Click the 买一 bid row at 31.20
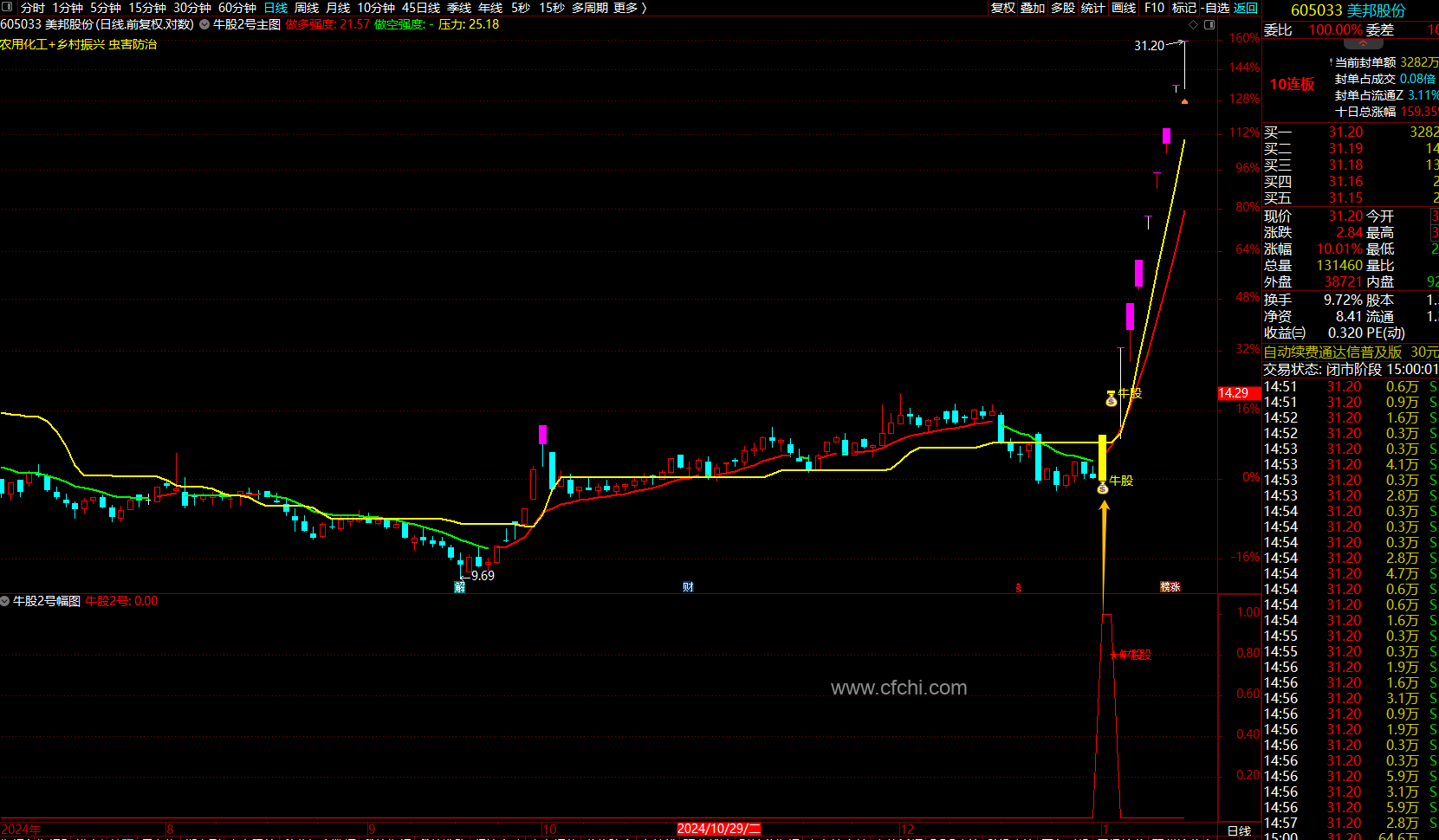1439x840 pixels. coord(1351,132)
